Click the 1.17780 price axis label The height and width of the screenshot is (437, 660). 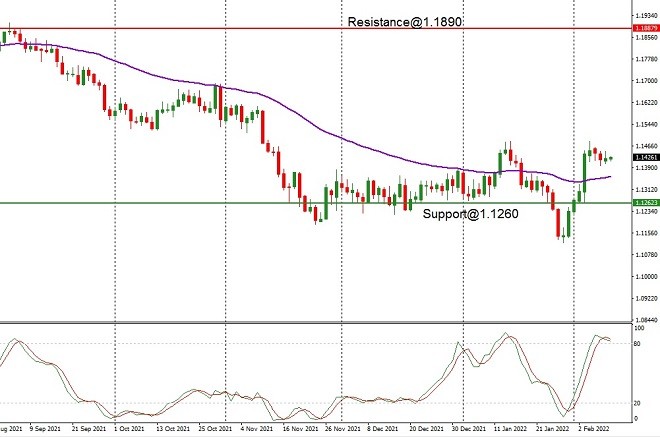point(646,59)
